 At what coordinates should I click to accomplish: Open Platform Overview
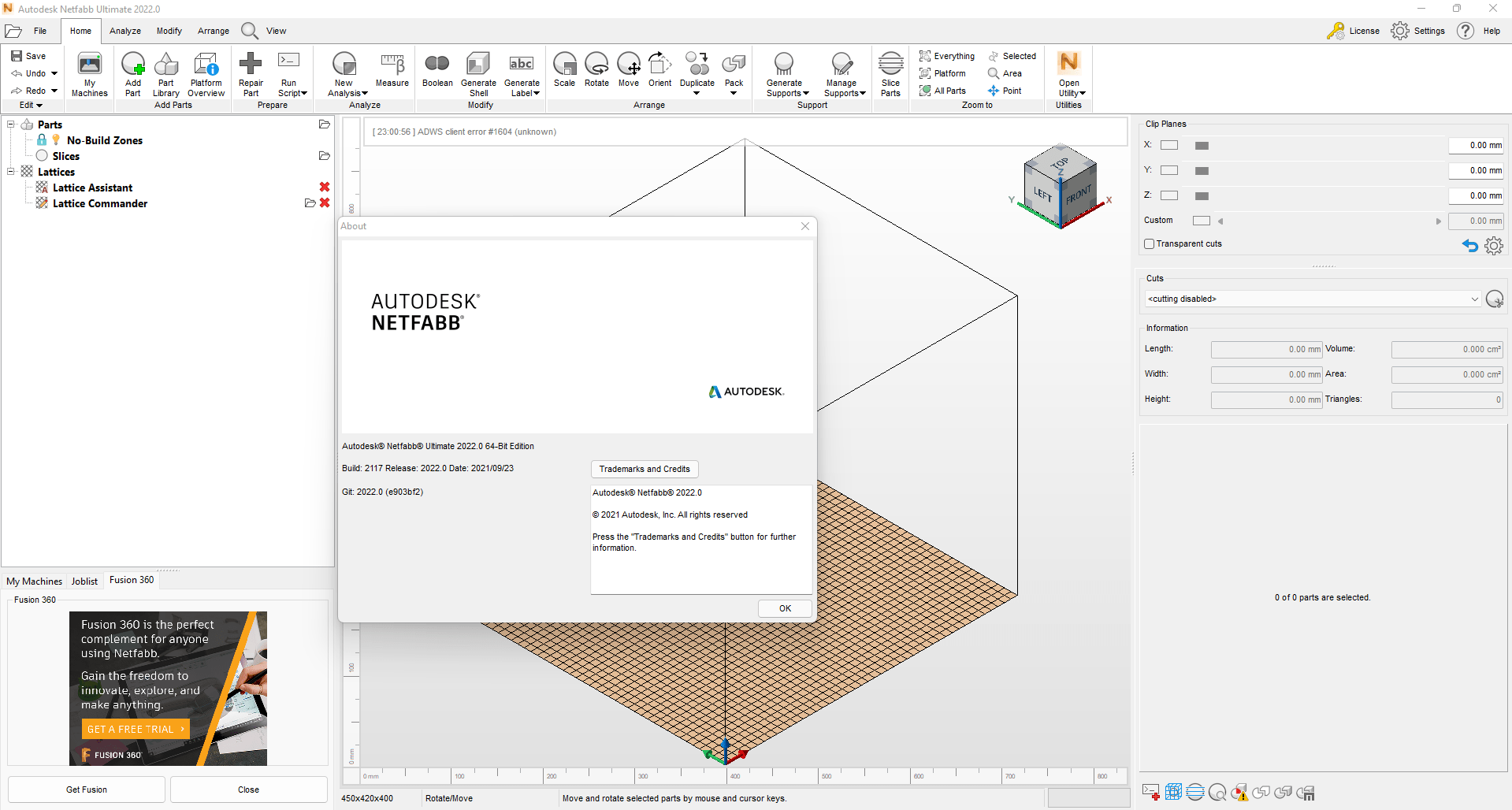tap(206, 75)
